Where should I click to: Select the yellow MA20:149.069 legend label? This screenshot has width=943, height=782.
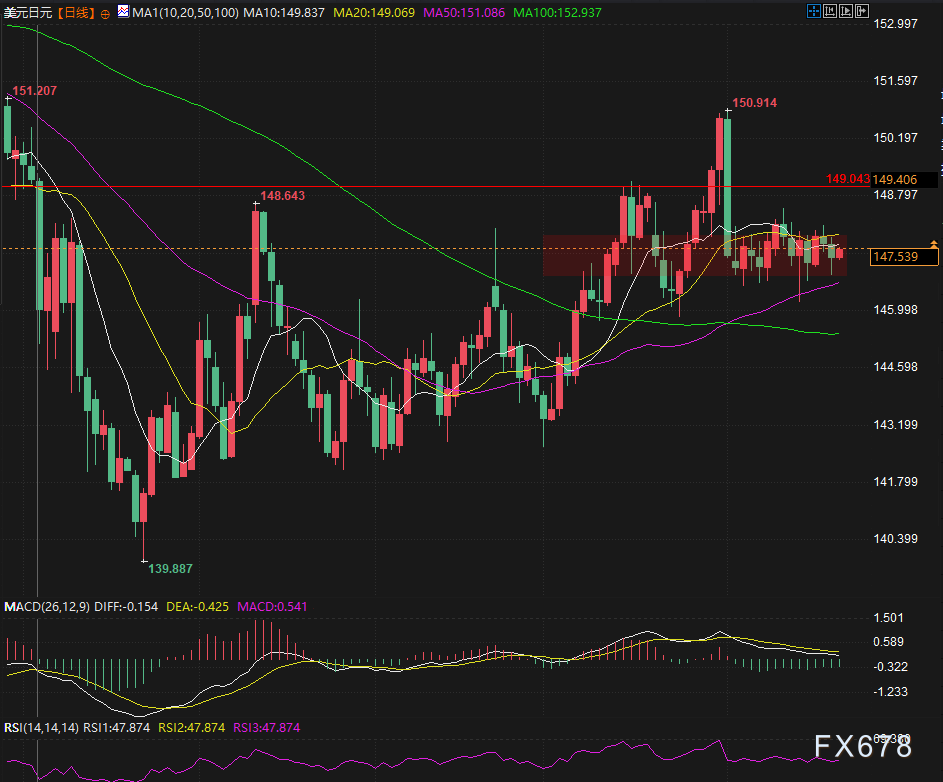376,12
